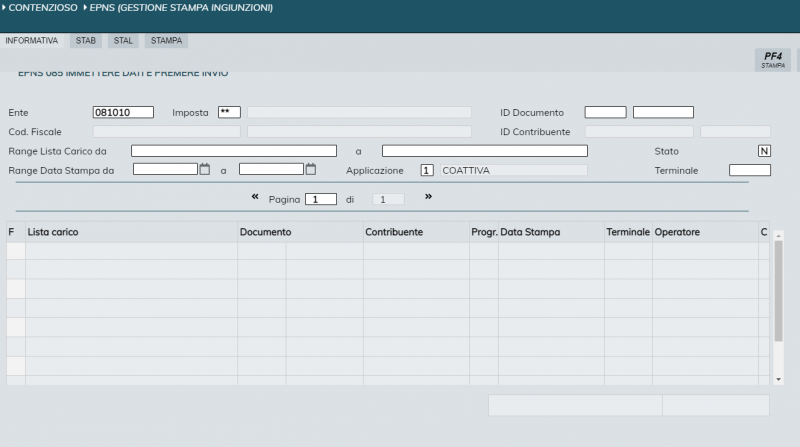The height and width of the screenshot is (447, 800).
Task: Click the Stato field
Action: [x=764, y=151]
